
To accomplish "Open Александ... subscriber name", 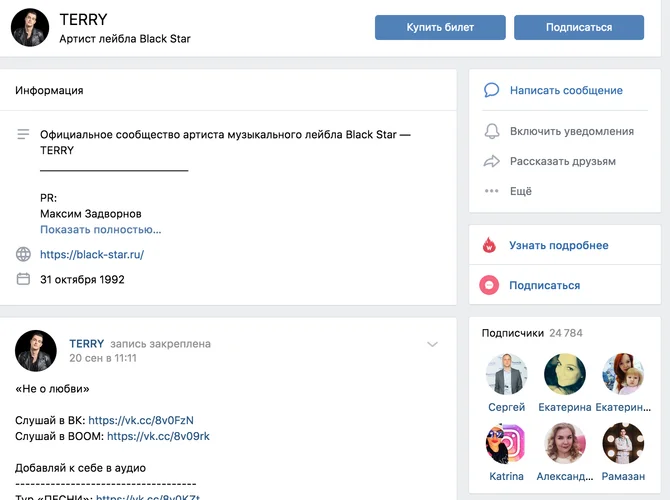I will (x=565, y=476).
